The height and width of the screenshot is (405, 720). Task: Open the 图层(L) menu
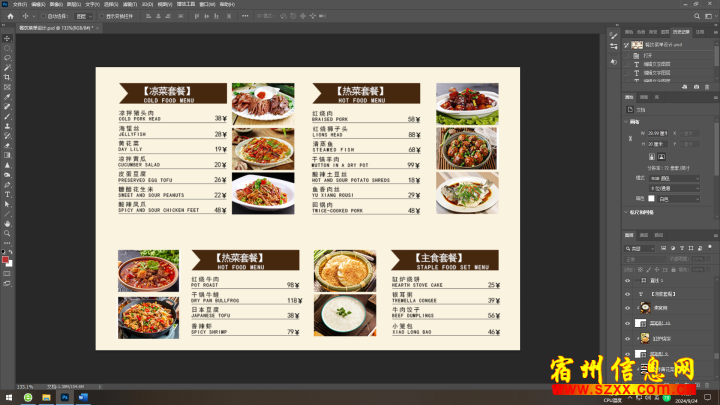coord(74,4)
